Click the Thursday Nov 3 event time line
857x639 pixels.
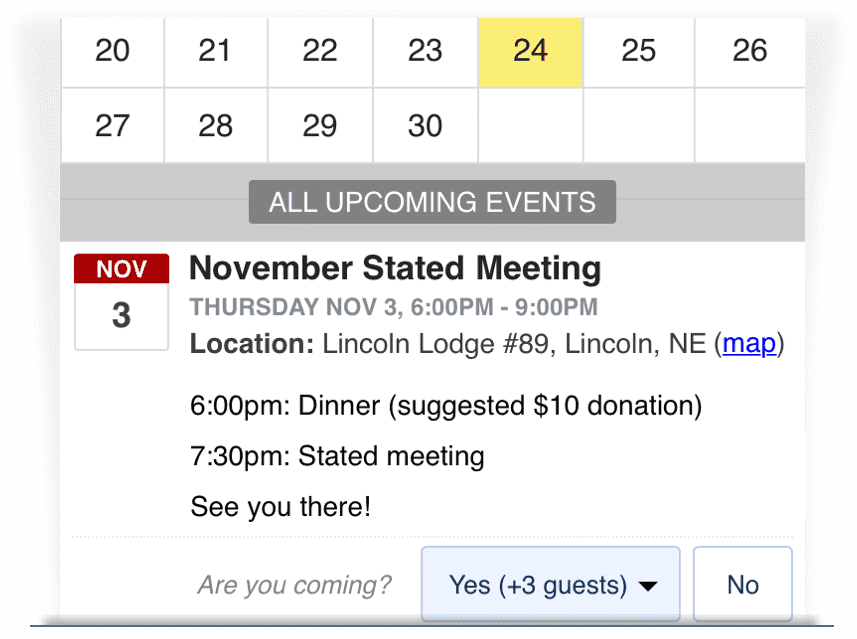(394, 307)
